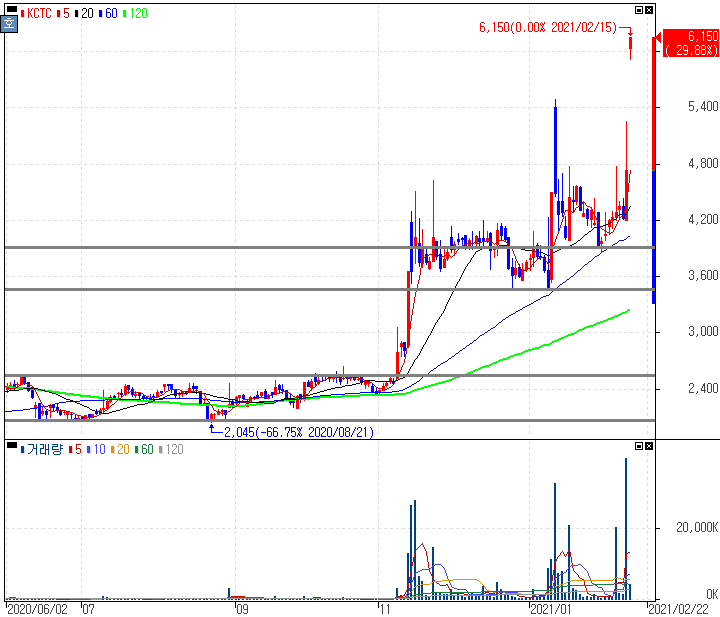Click the 2,400 price axis label

(x=703, y=388)
